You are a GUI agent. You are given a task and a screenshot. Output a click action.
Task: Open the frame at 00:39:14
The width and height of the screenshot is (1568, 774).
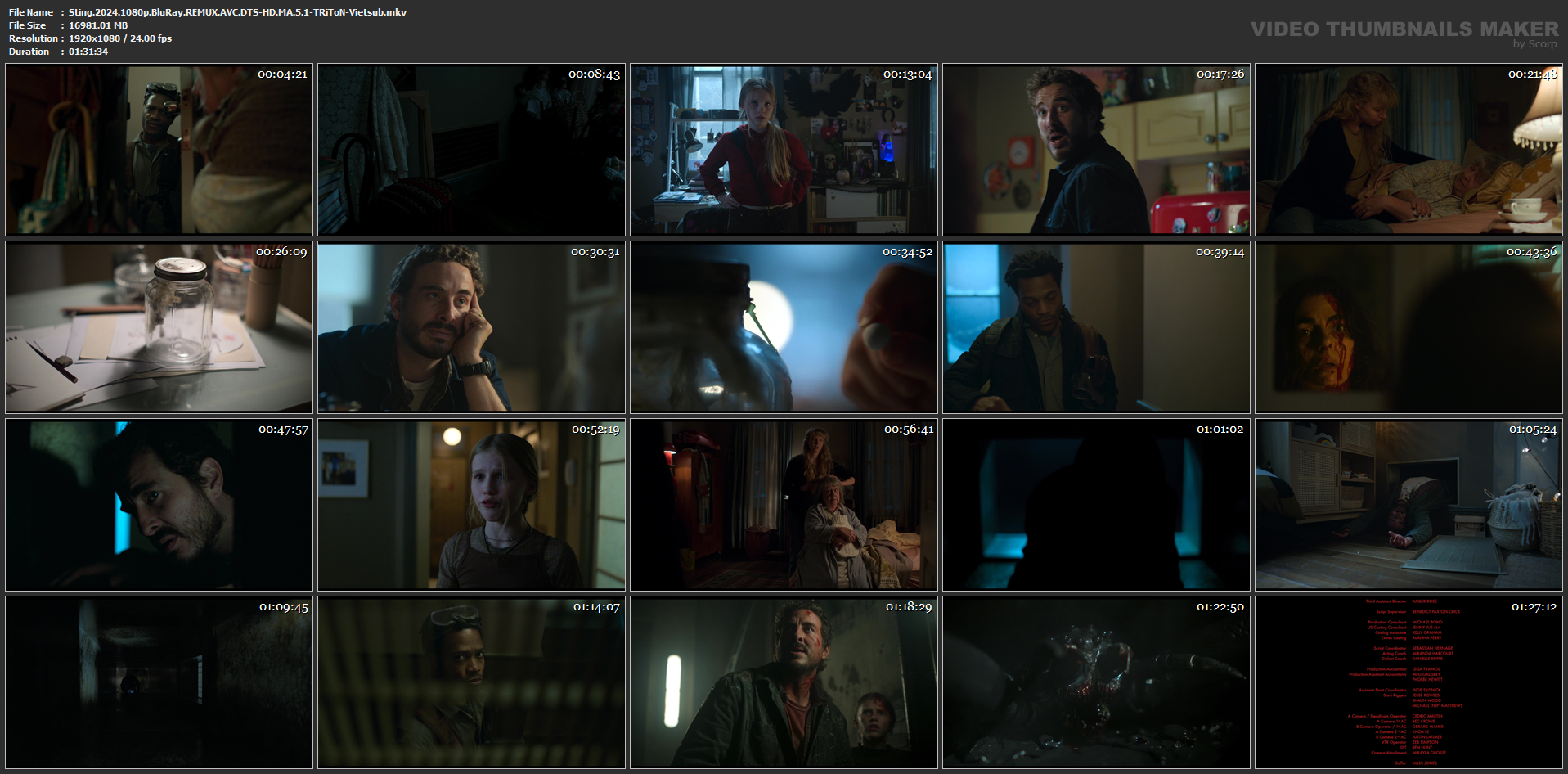(1096, 327)
